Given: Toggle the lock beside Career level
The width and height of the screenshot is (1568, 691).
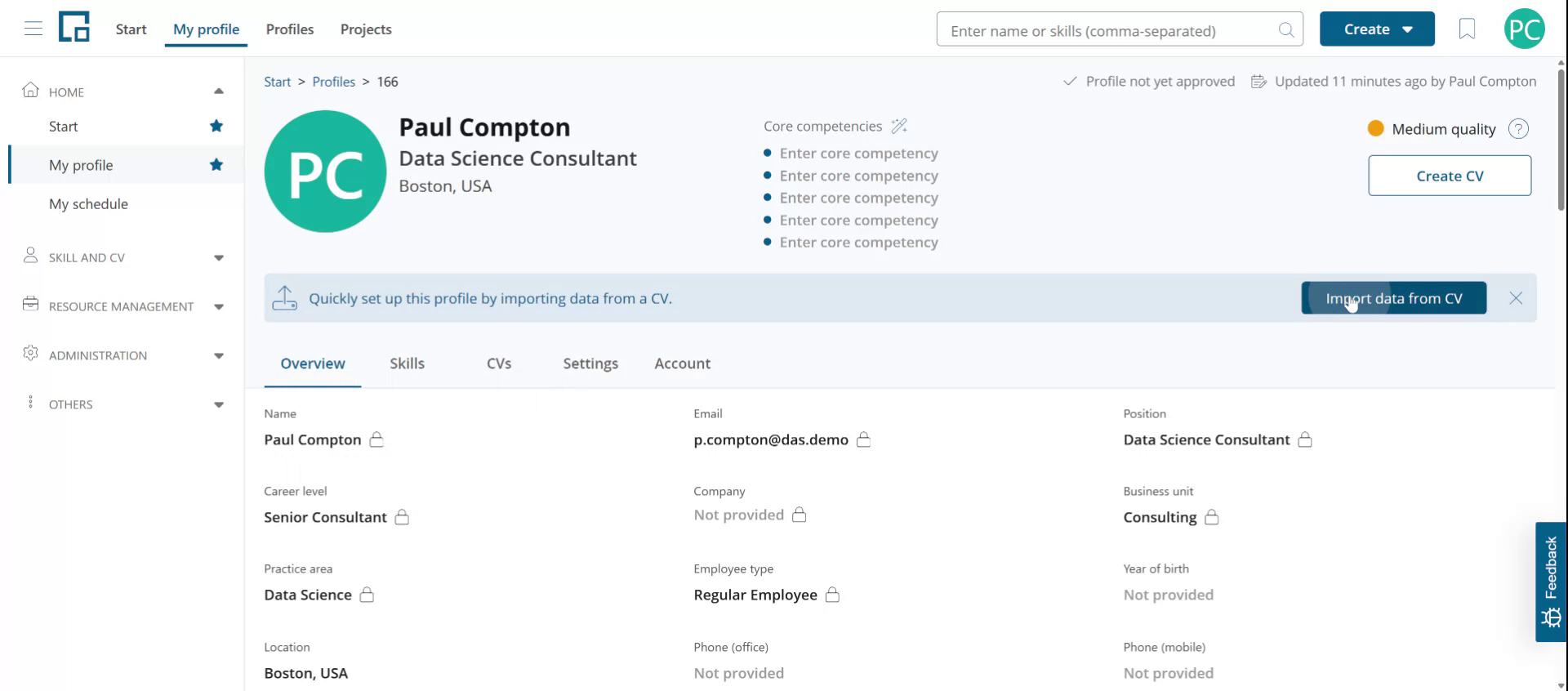Looking at the screenshot, I should pos(402,517).
